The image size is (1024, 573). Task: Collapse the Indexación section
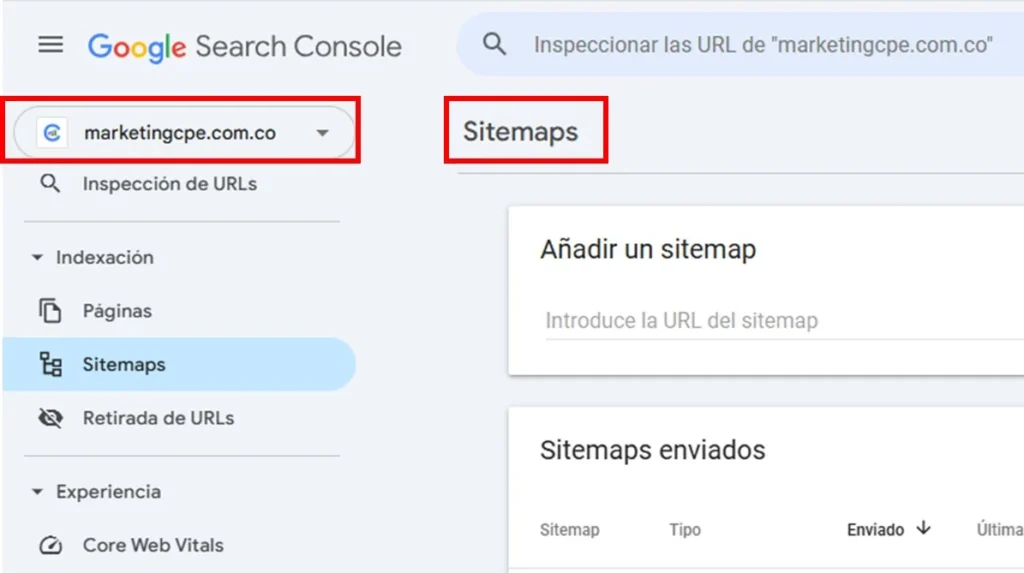tap(93, 257)
